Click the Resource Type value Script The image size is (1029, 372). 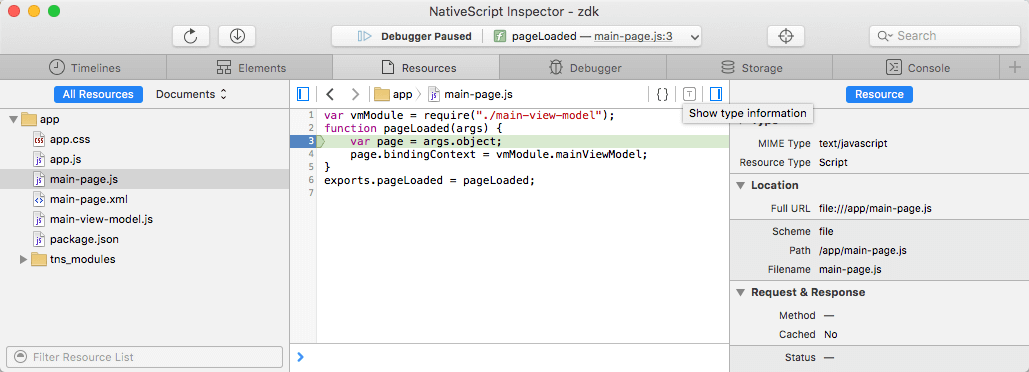(x=833, y=162)
